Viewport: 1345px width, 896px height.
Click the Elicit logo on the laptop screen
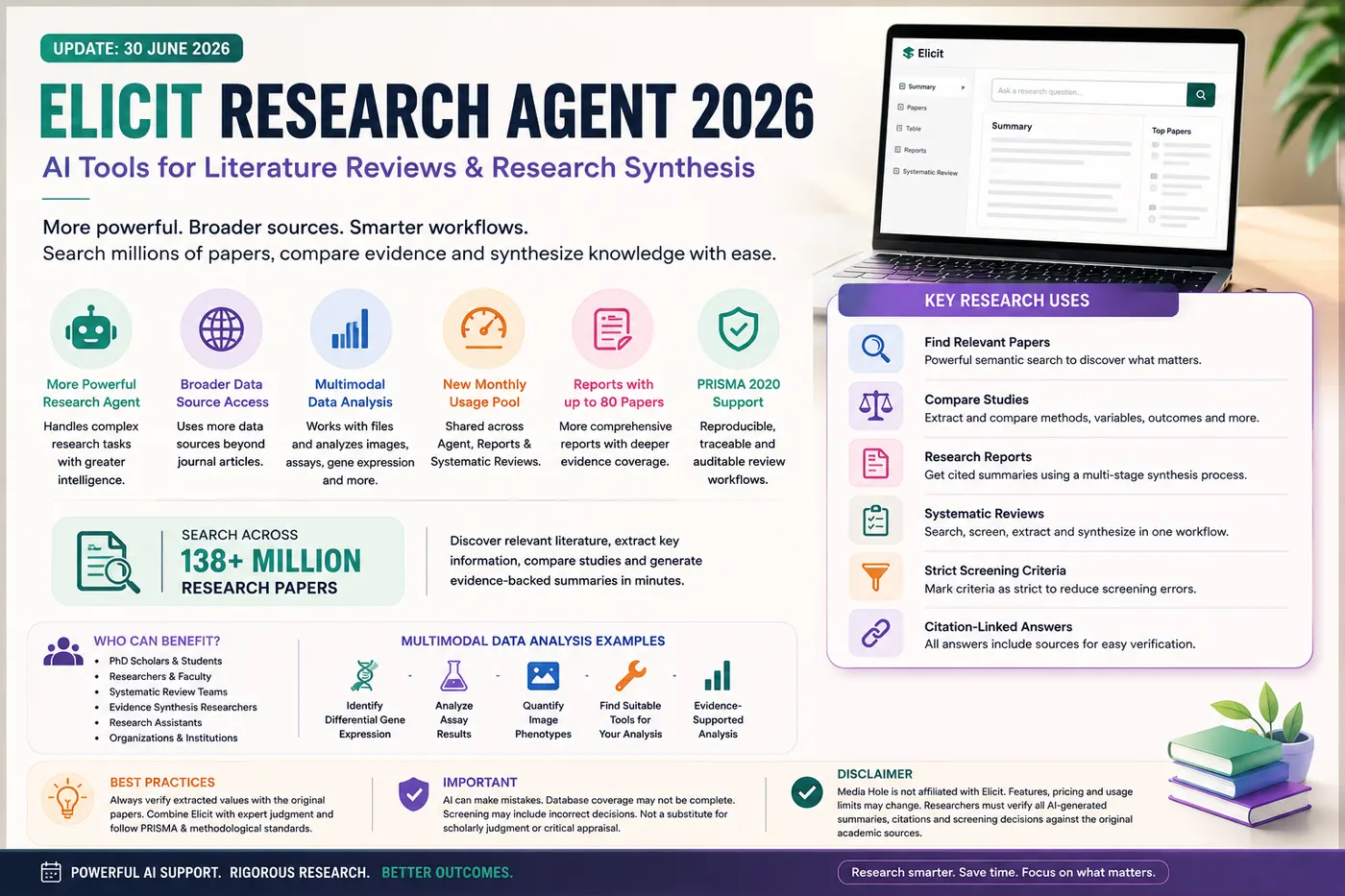(x=923, y=53)
